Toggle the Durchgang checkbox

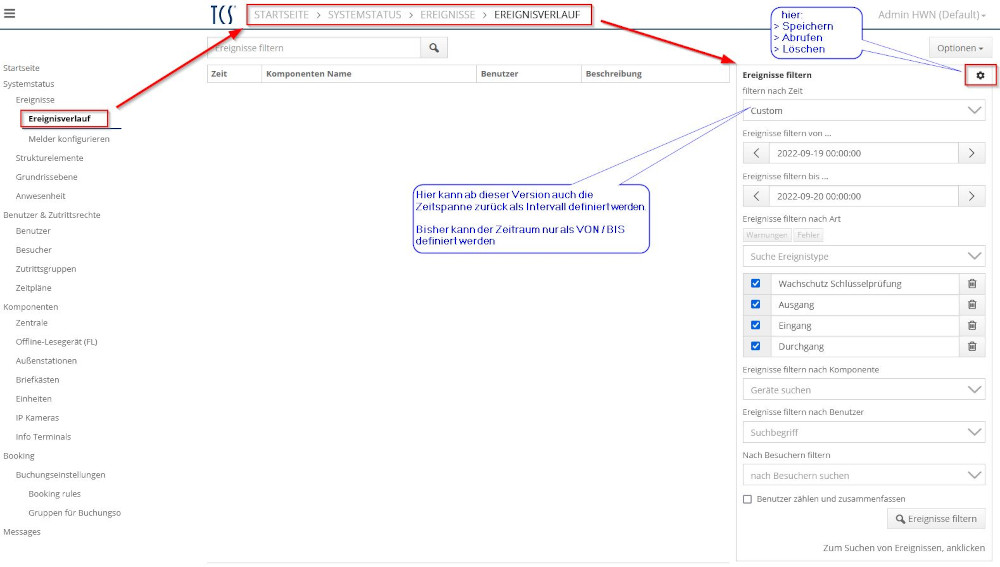[756, 347]
